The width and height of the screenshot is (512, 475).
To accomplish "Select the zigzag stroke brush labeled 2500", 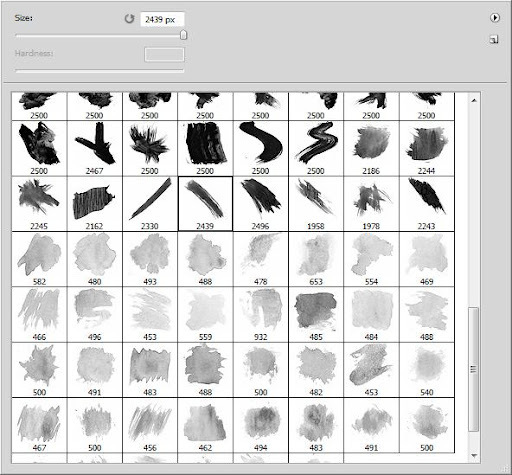I will pos(316,148).
